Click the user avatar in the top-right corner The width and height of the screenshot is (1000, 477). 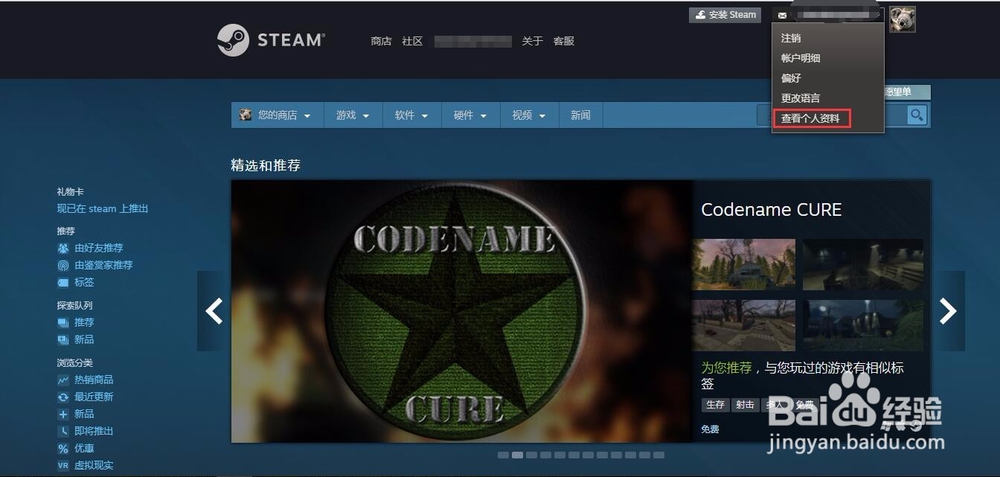(x=902, y=19)
